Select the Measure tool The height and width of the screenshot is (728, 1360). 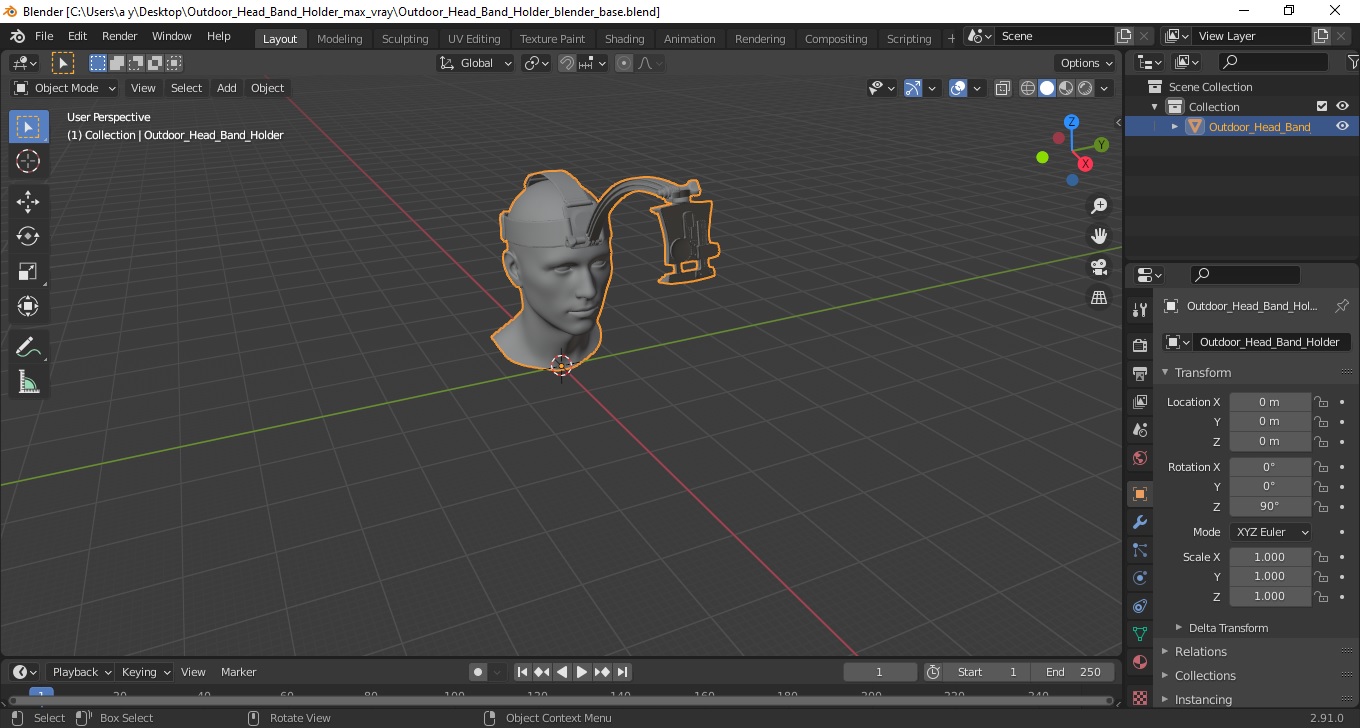pyautogui.click(x=28, y=382)
